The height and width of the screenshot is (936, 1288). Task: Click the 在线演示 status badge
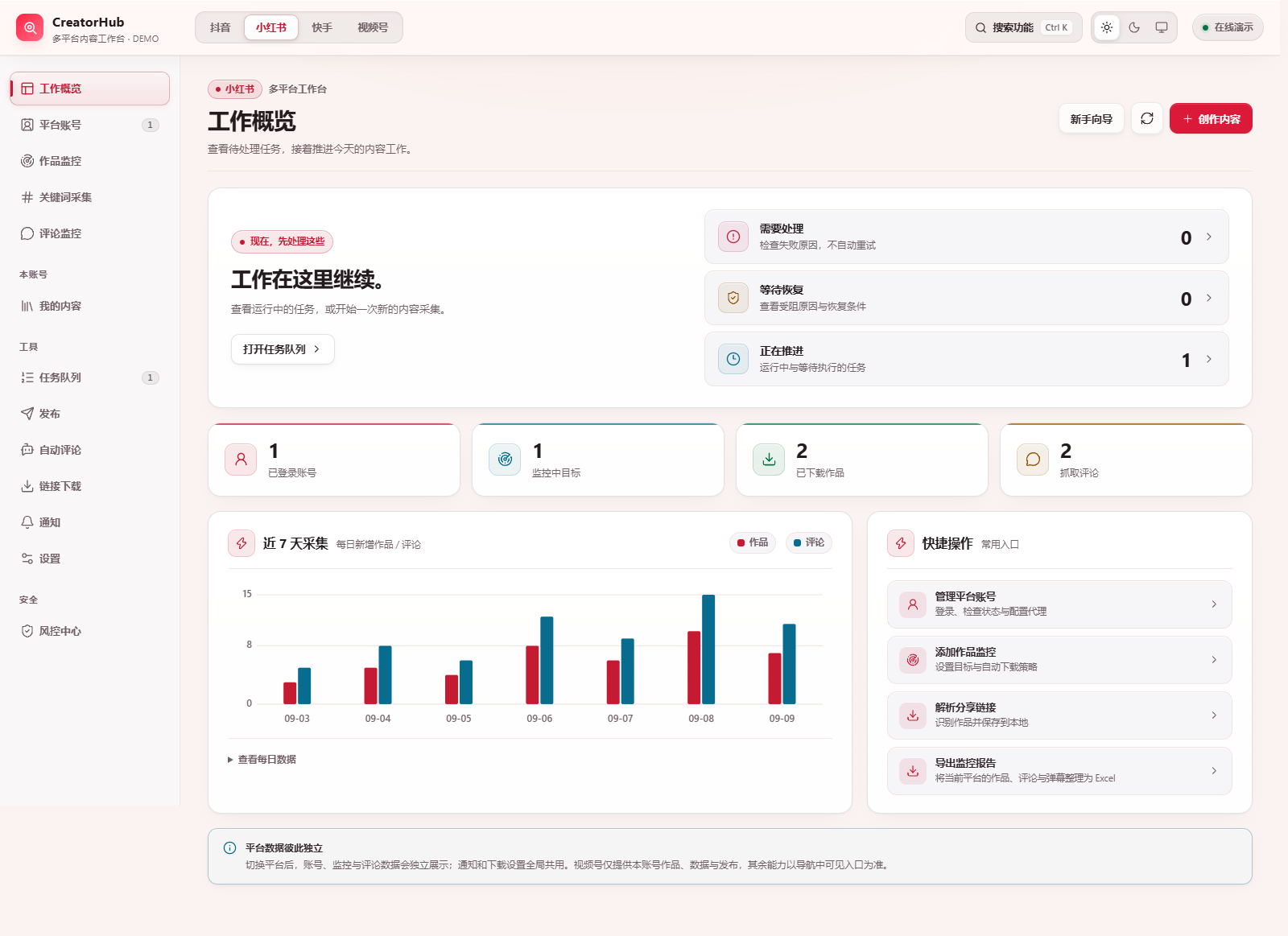[x=1228, y=27]
